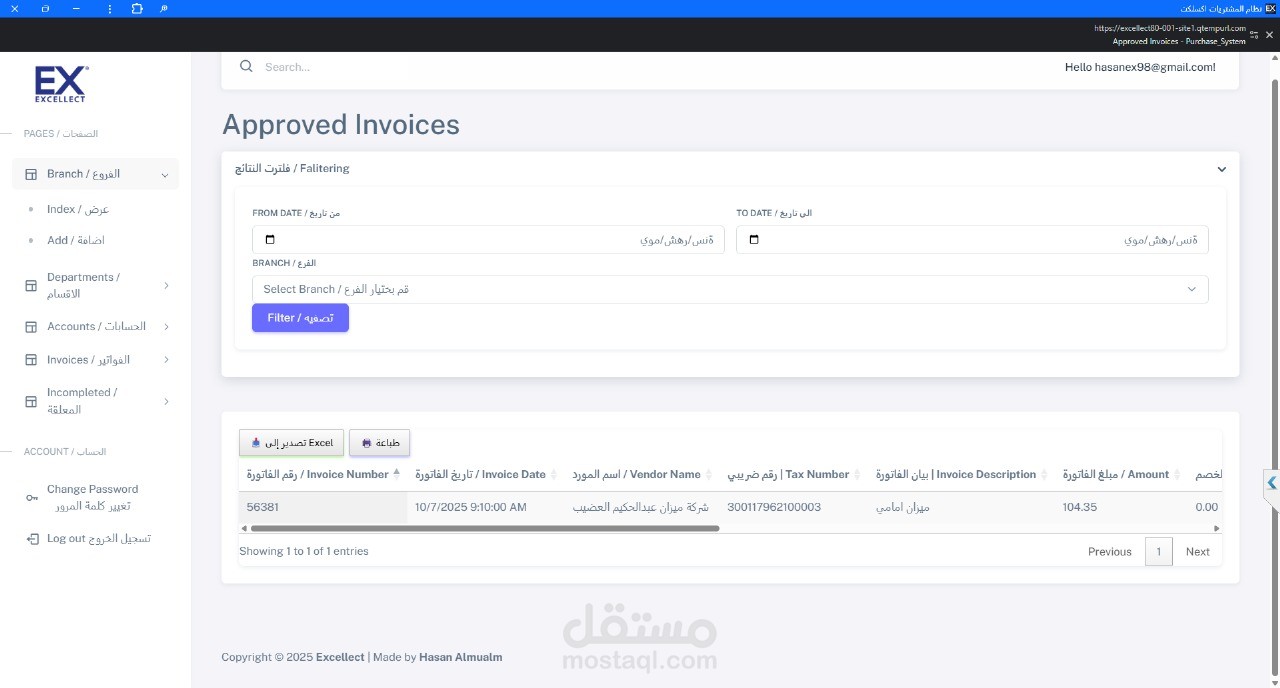Open site settings icon beside the URL
This screenshot has width=1280, height=688.
(1254, 35)
